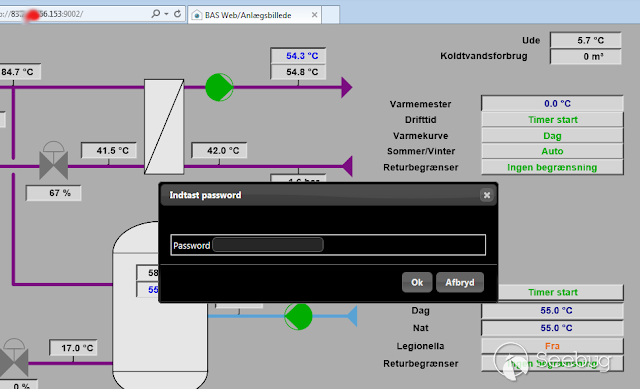Click the upper green pump icon
The height and width of the screenshot is (389, 640).
[x=219, y=87]
